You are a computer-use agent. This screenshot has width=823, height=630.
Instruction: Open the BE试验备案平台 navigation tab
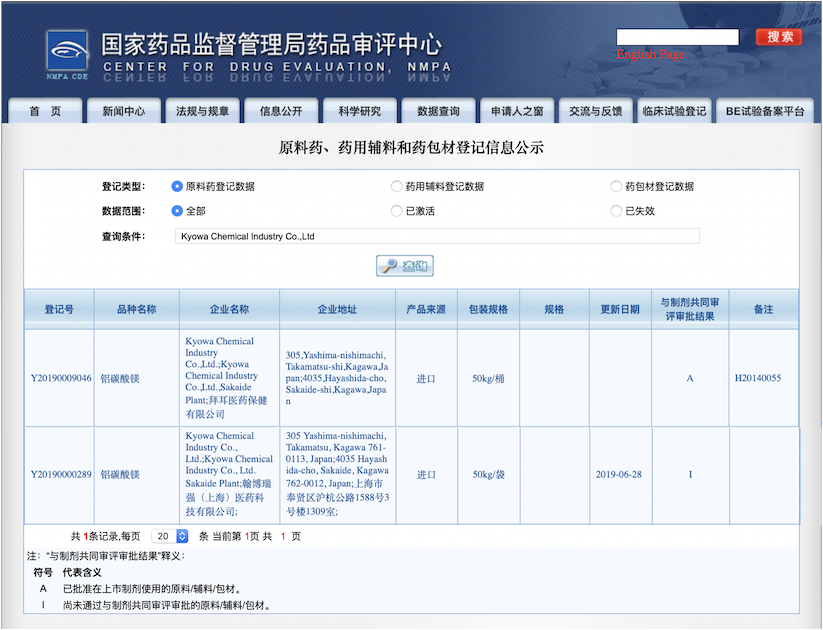[x=765, y=111]
